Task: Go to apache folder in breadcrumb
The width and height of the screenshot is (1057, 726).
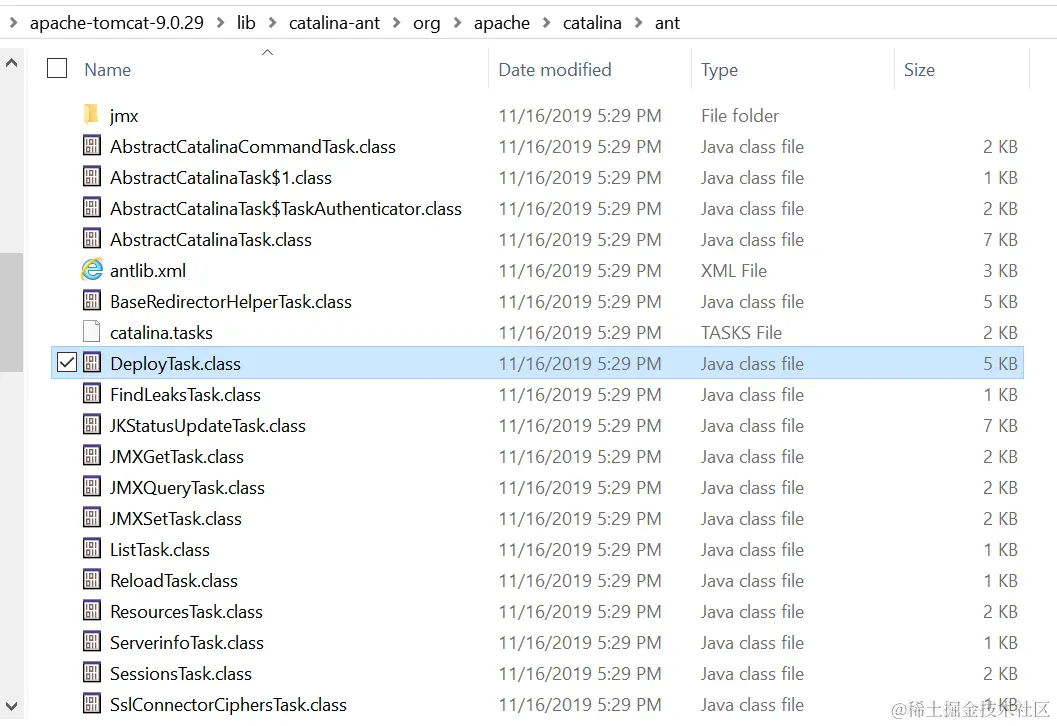Action: tap(502, 23)
